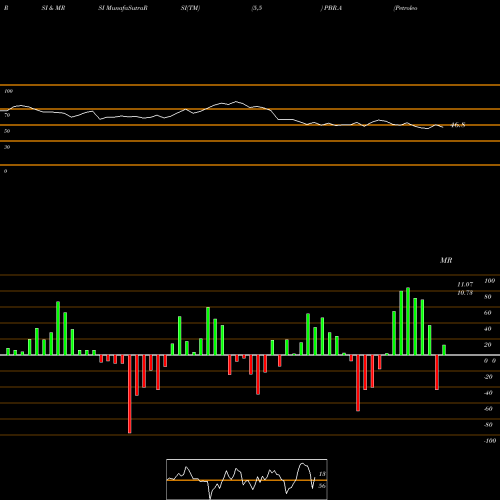Click the ') PBR.A' ticker label
The width and height of the screenshot is (500, 500).
click(331, 8)
